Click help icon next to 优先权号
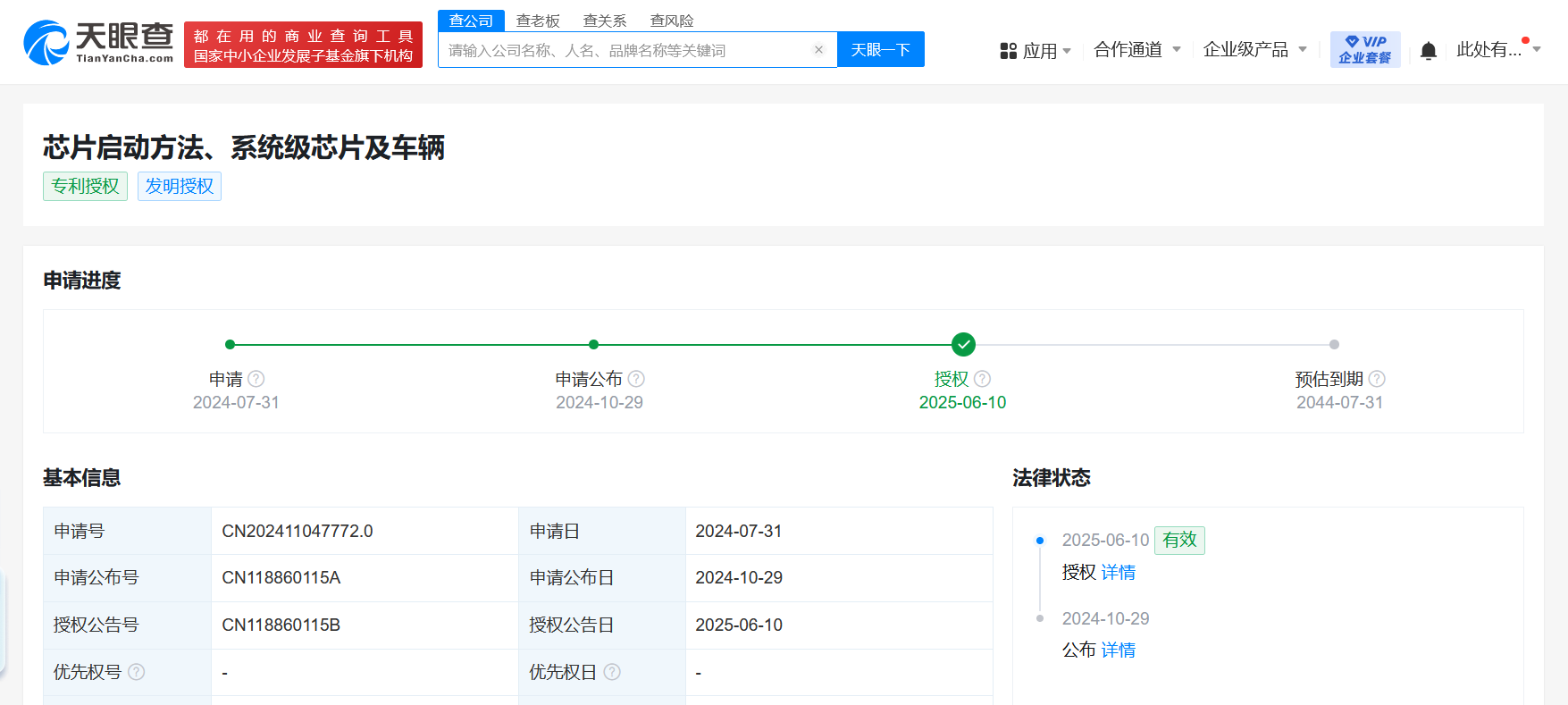This screenshot has height=705, width=1568. click(137, 672)
